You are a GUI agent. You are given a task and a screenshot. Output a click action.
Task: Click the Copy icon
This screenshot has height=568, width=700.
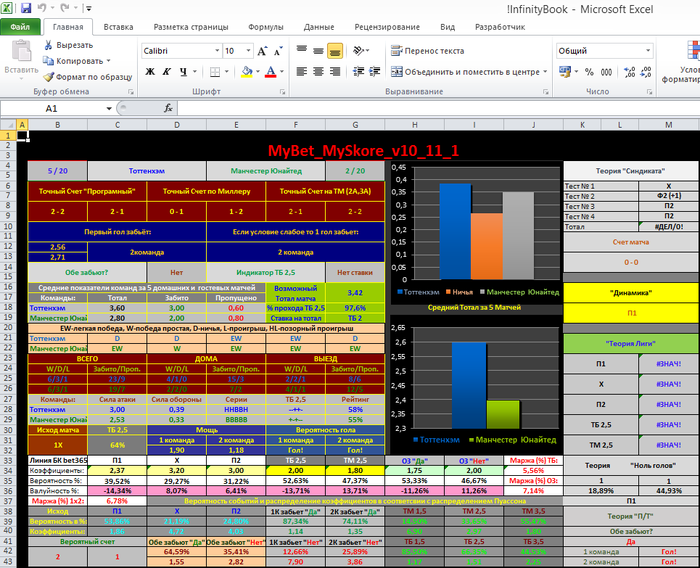coord(48,60)
